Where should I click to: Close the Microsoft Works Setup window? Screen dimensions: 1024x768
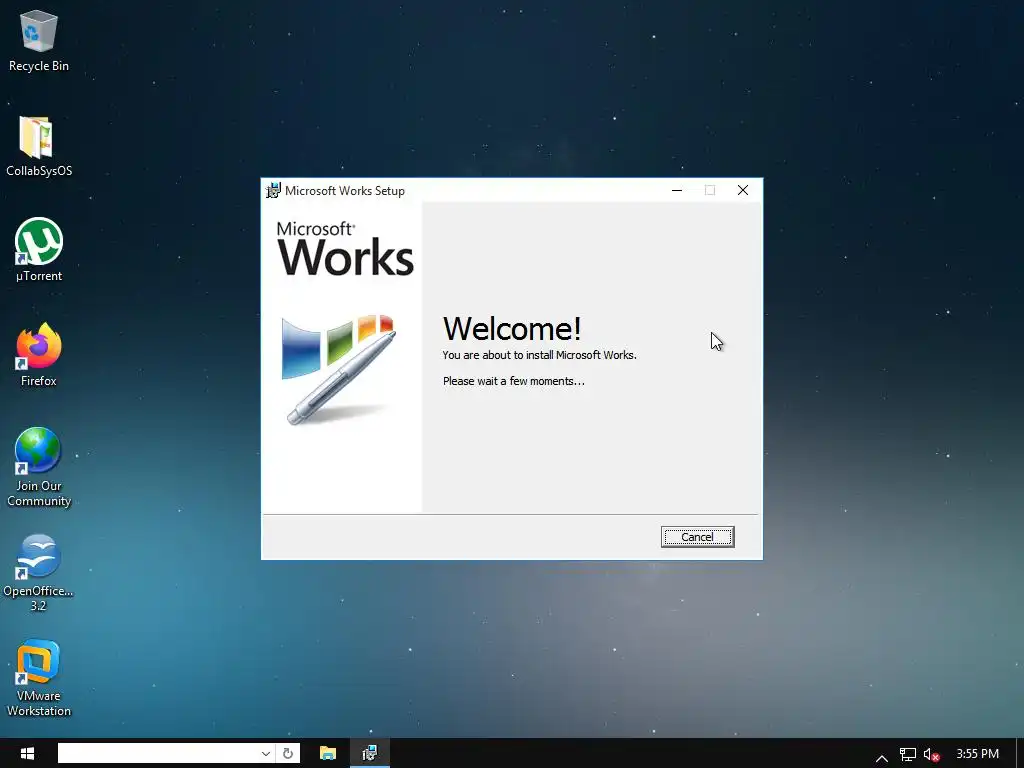(x=743, y=190)
